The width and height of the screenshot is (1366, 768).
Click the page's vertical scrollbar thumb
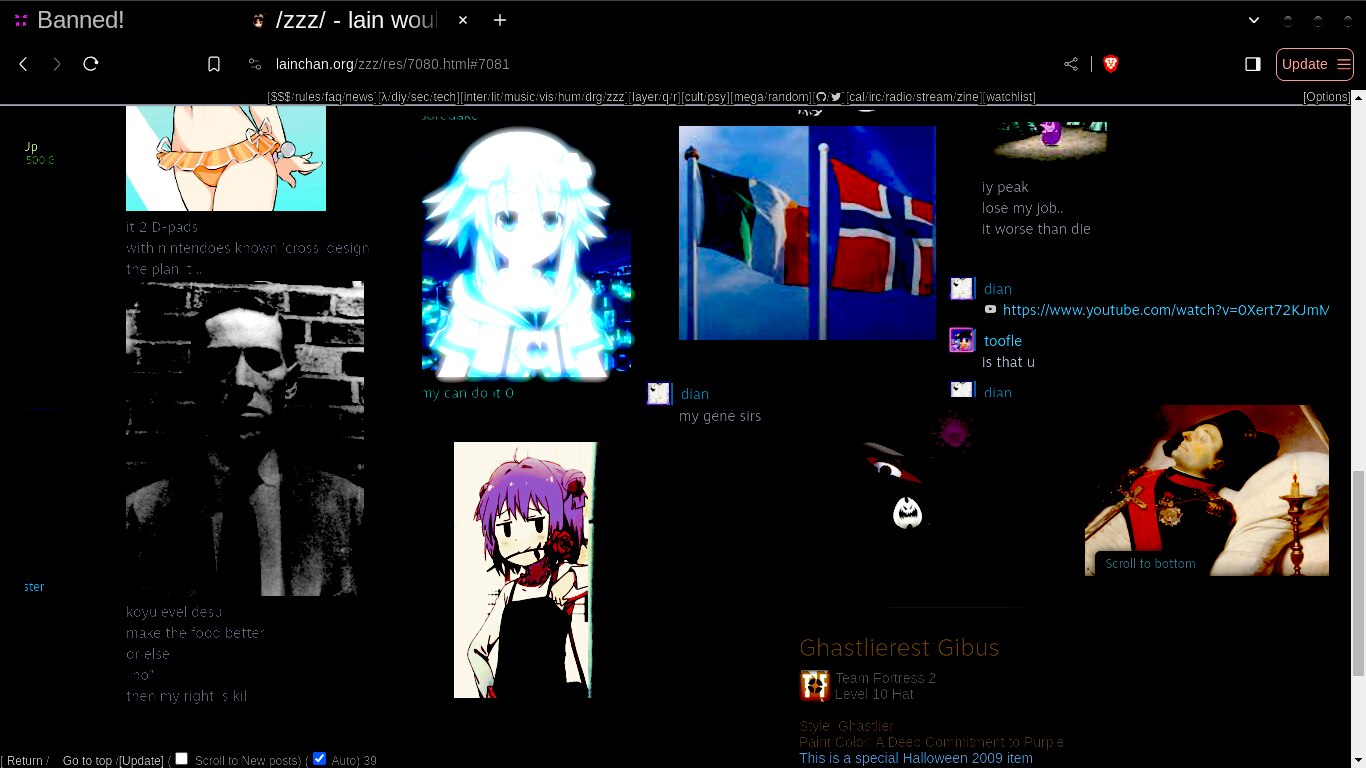point(1357,572)
